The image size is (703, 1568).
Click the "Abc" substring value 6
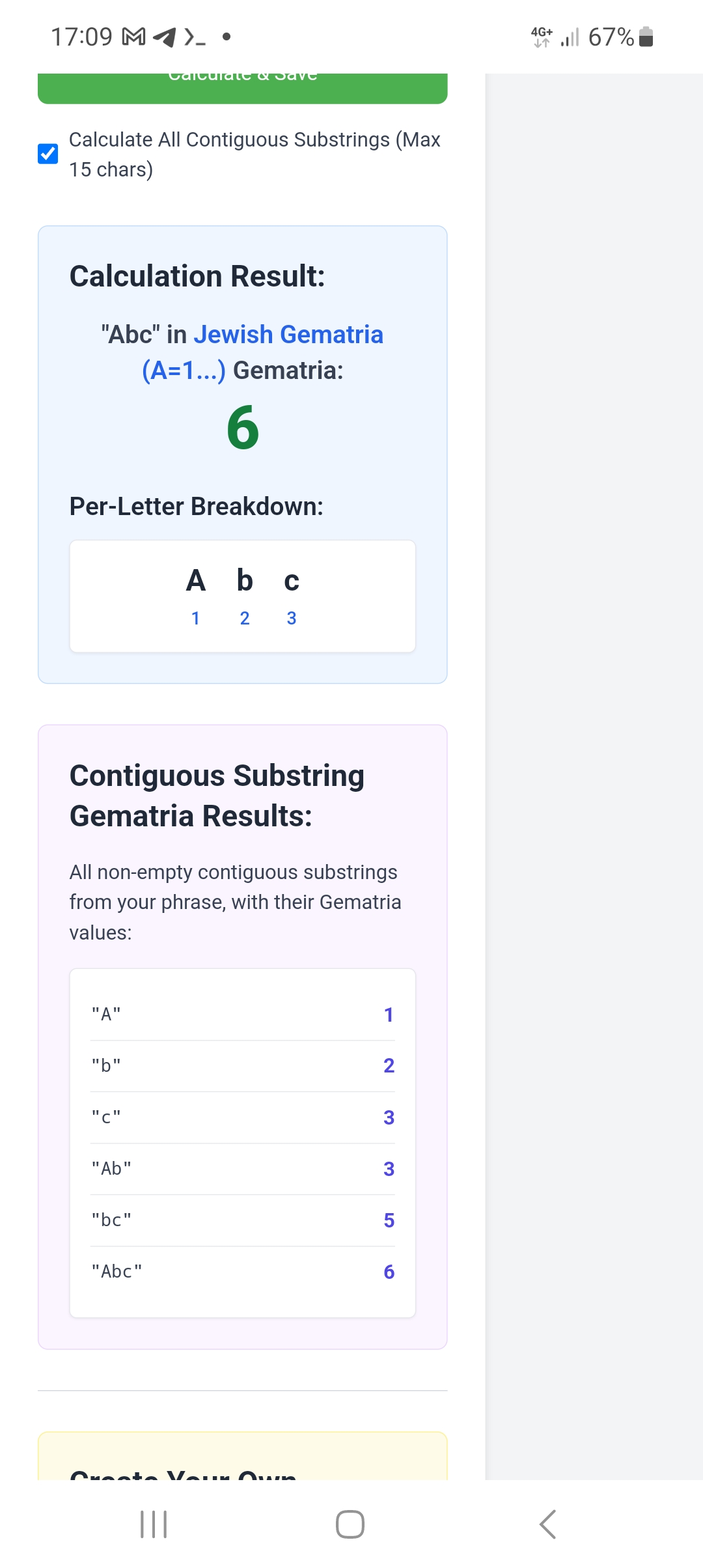click(389, 1272)
